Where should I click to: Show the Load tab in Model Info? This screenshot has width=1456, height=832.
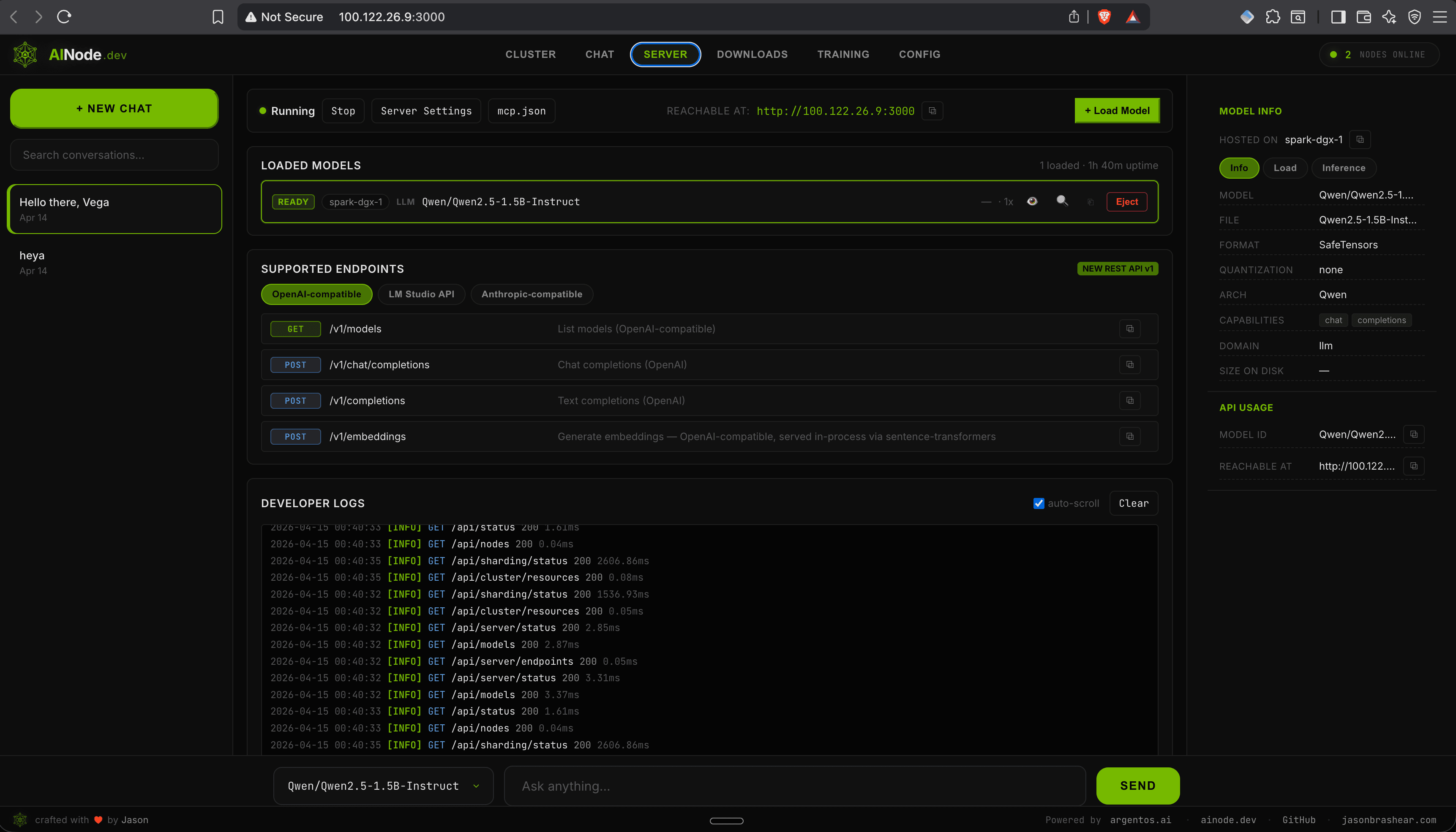1284,168
